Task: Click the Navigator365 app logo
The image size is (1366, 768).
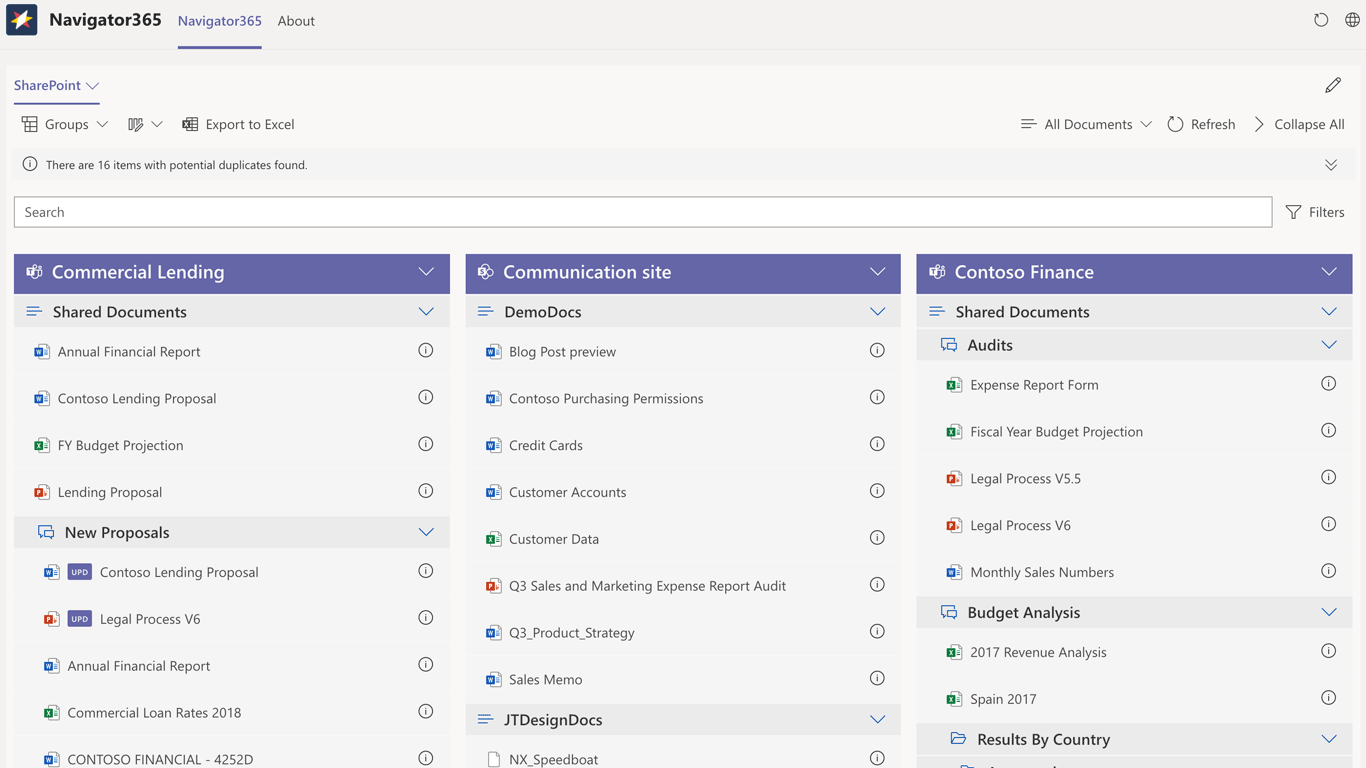Action: click(22, 20)
